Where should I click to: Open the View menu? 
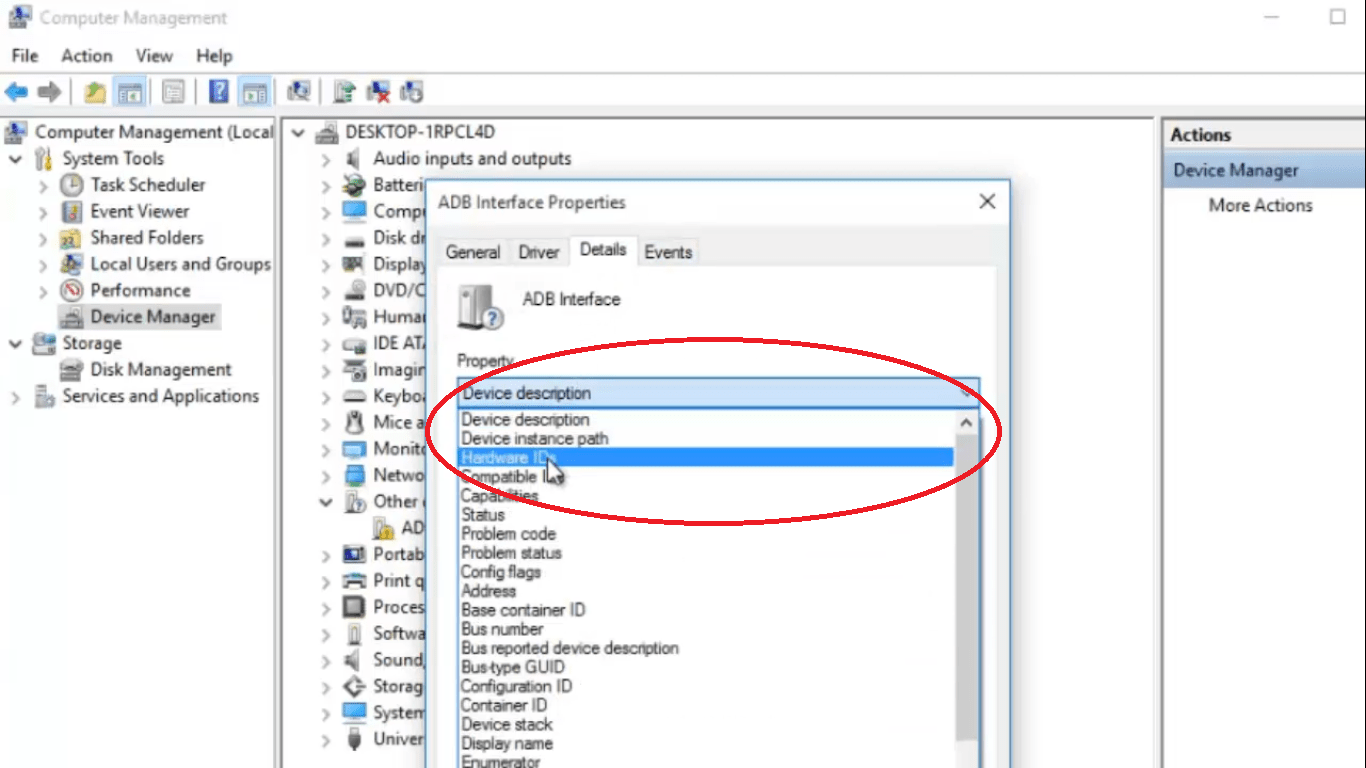(x=154, y=56)
